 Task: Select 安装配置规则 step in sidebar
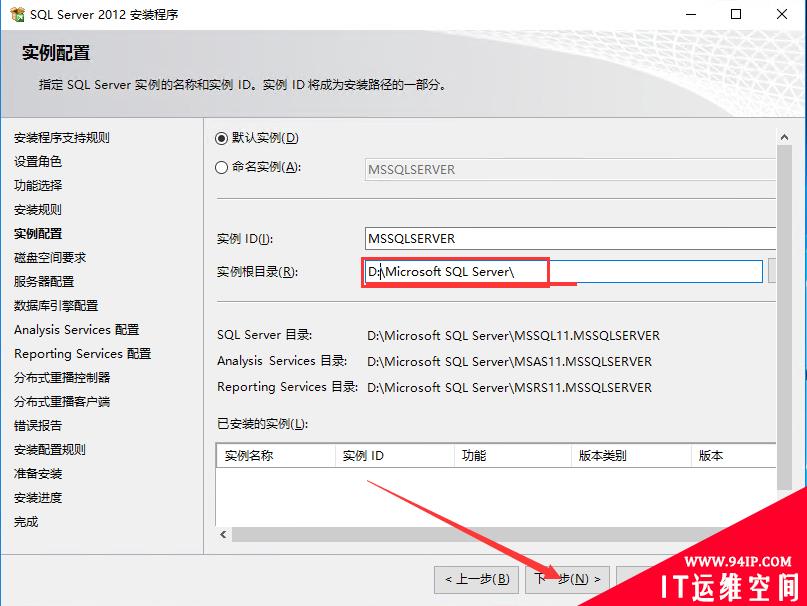pyautogui.click(x=50, y=449)
